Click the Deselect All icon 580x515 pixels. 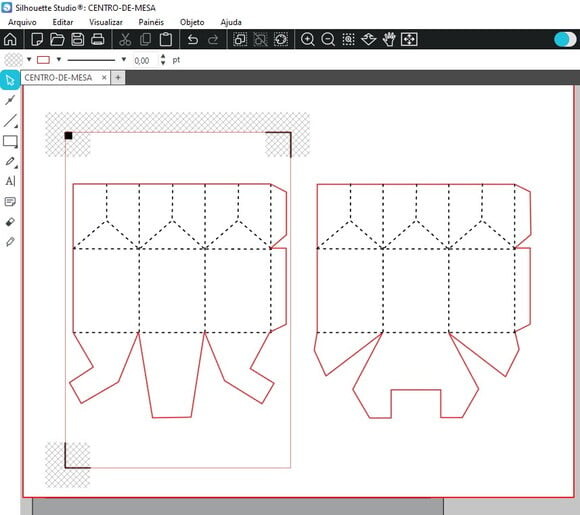point(260,39)
